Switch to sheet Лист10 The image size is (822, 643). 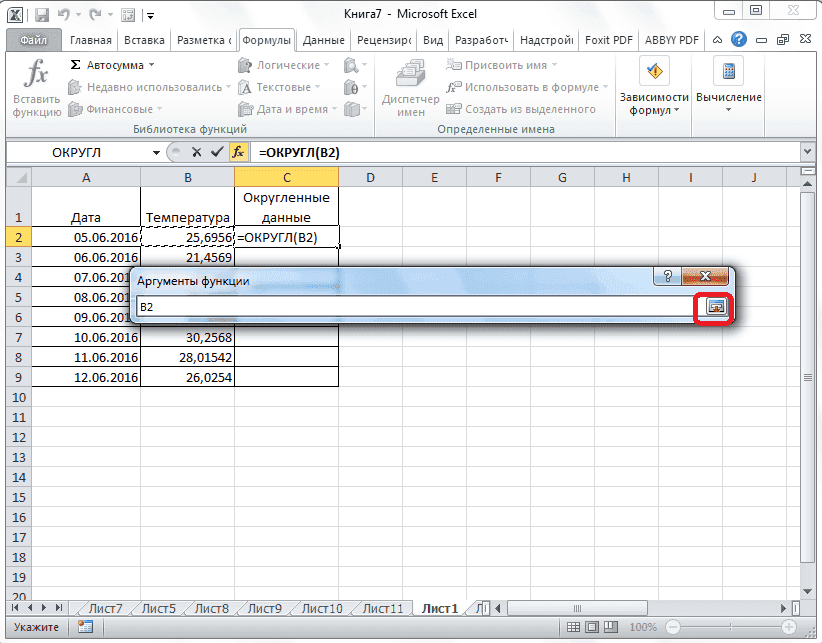tap(323, 607)
